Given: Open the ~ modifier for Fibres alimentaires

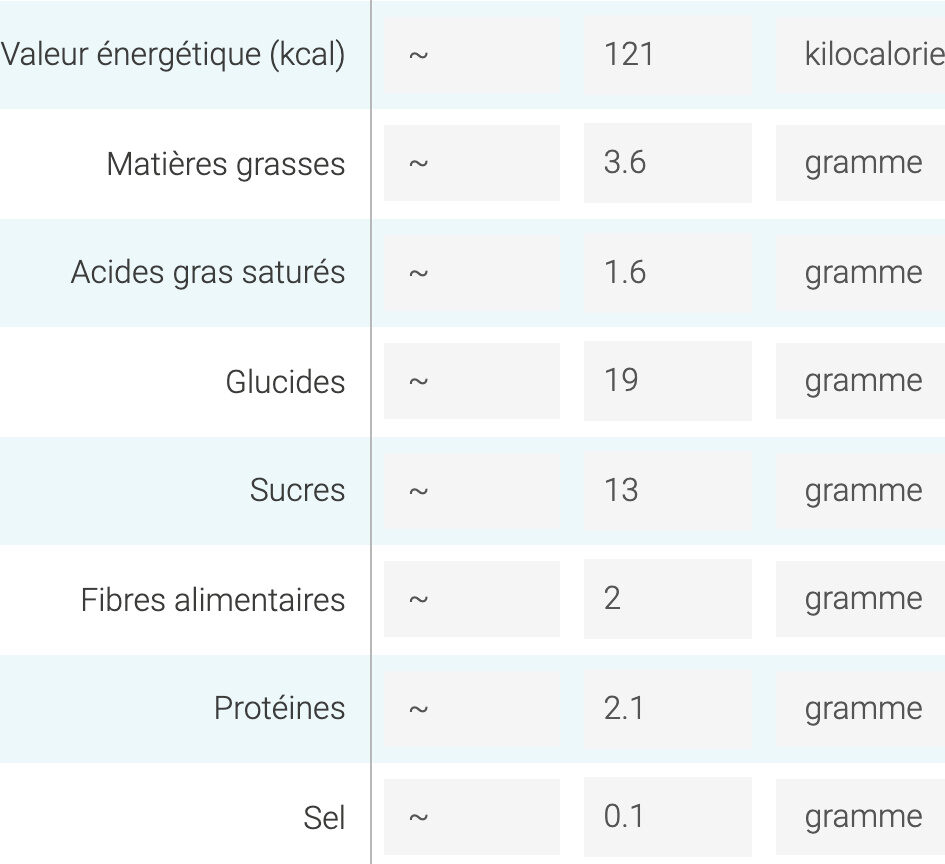Looking at the screenshot, I should click(471, 599).
